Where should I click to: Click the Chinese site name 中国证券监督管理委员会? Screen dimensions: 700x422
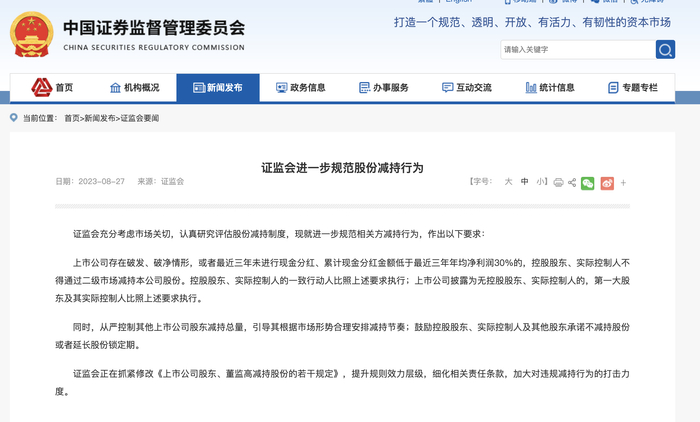154,28
